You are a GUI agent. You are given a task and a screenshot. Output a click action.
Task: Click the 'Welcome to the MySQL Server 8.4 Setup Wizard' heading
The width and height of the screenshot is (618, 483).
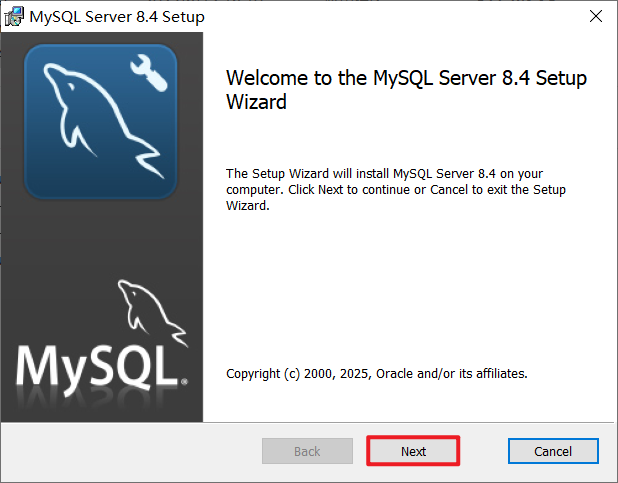[406, 90]
